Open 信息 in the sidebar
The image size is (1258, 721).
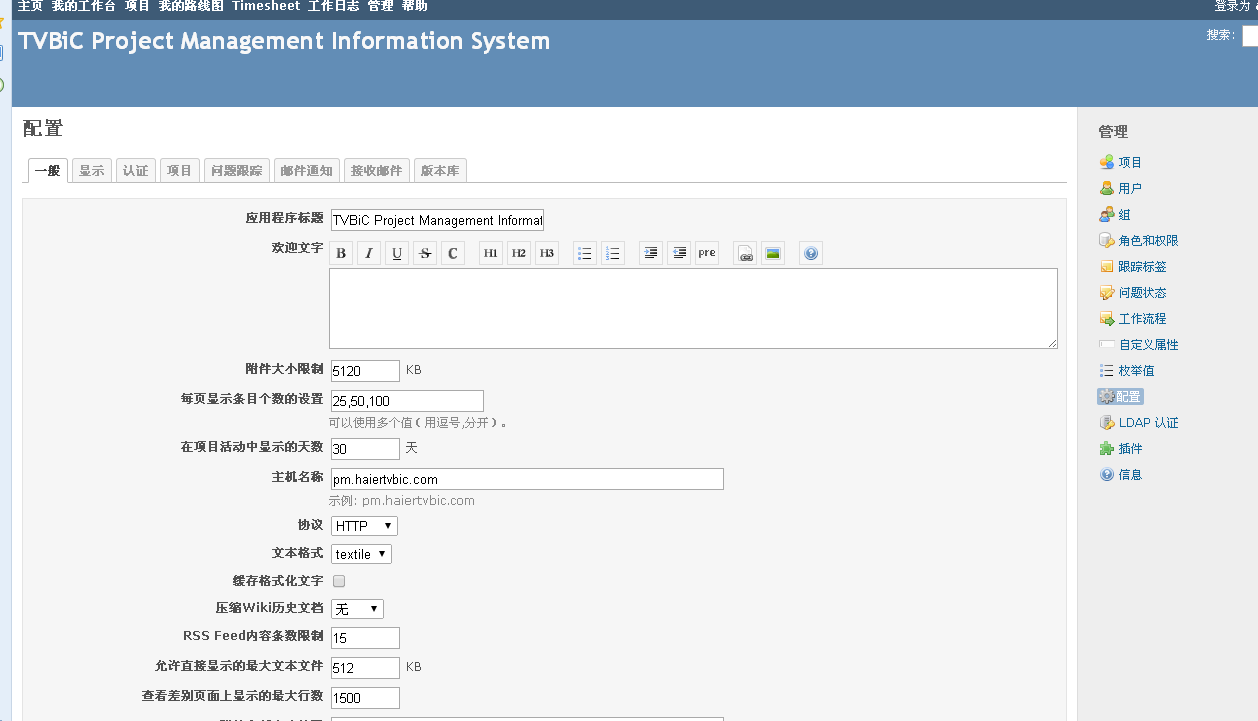[x=1130, y=474]
